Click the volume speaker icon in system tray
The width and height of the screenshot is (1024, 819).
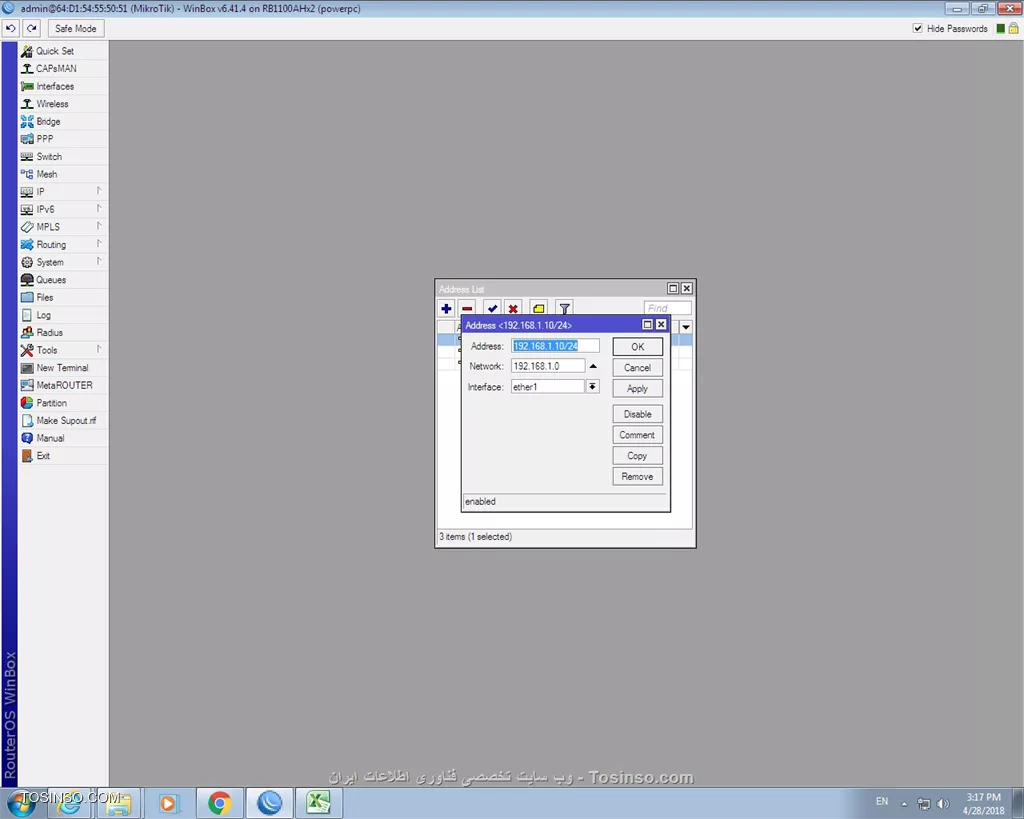(942, 803)
